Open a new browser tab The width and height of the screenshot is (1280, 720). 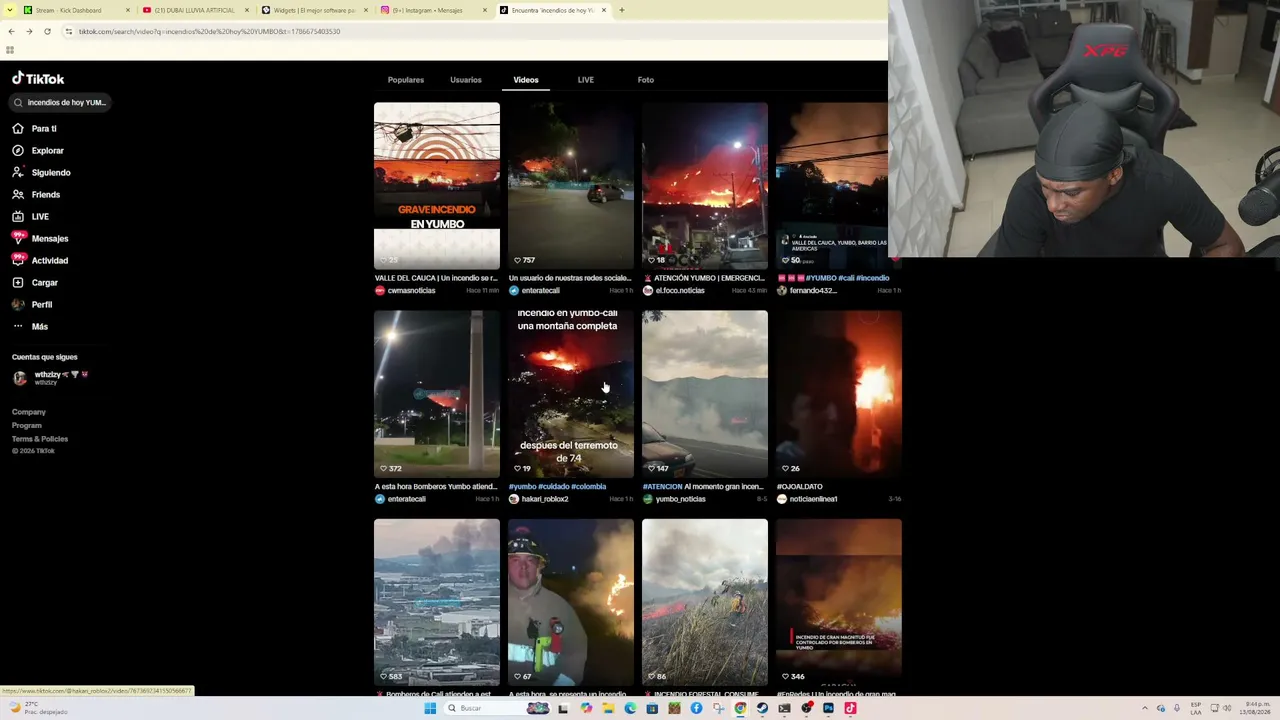(621, 10)
